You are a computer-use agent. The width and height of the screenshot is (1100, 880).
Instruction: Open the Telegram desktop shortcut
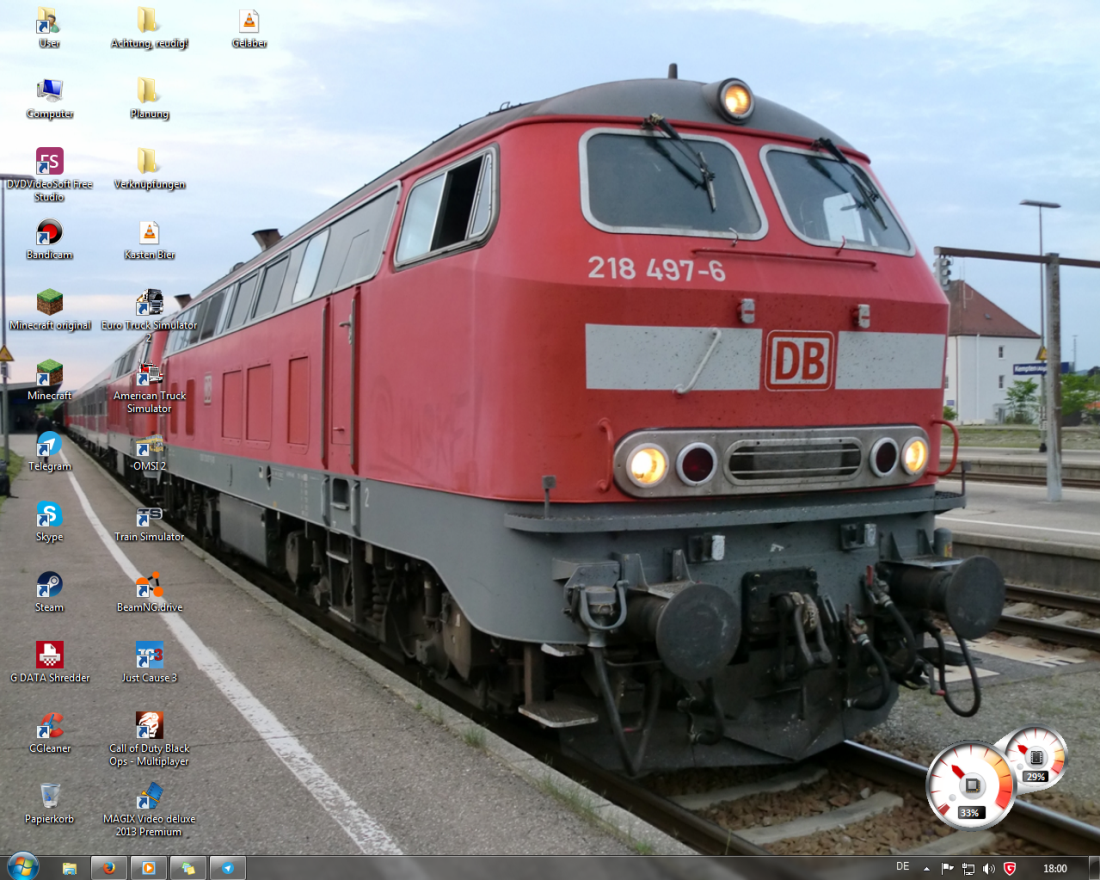[x=49, y=451]
